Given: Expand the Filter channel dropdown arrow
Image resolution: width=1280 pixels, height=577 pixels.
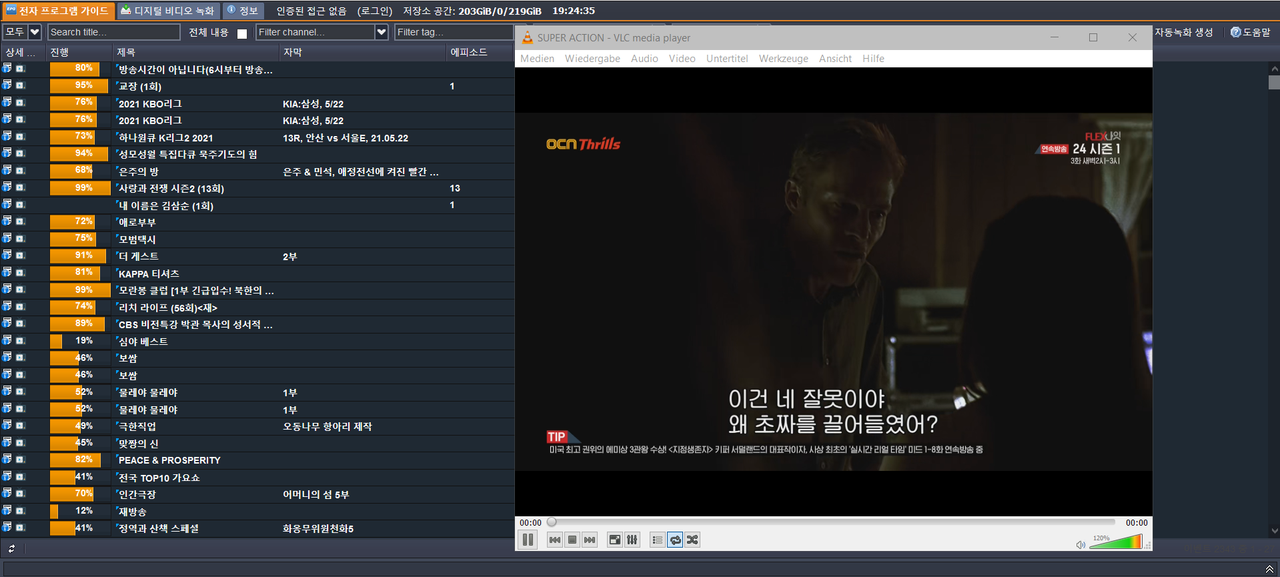Looking at the screenshot, I should tap(381, 32).
